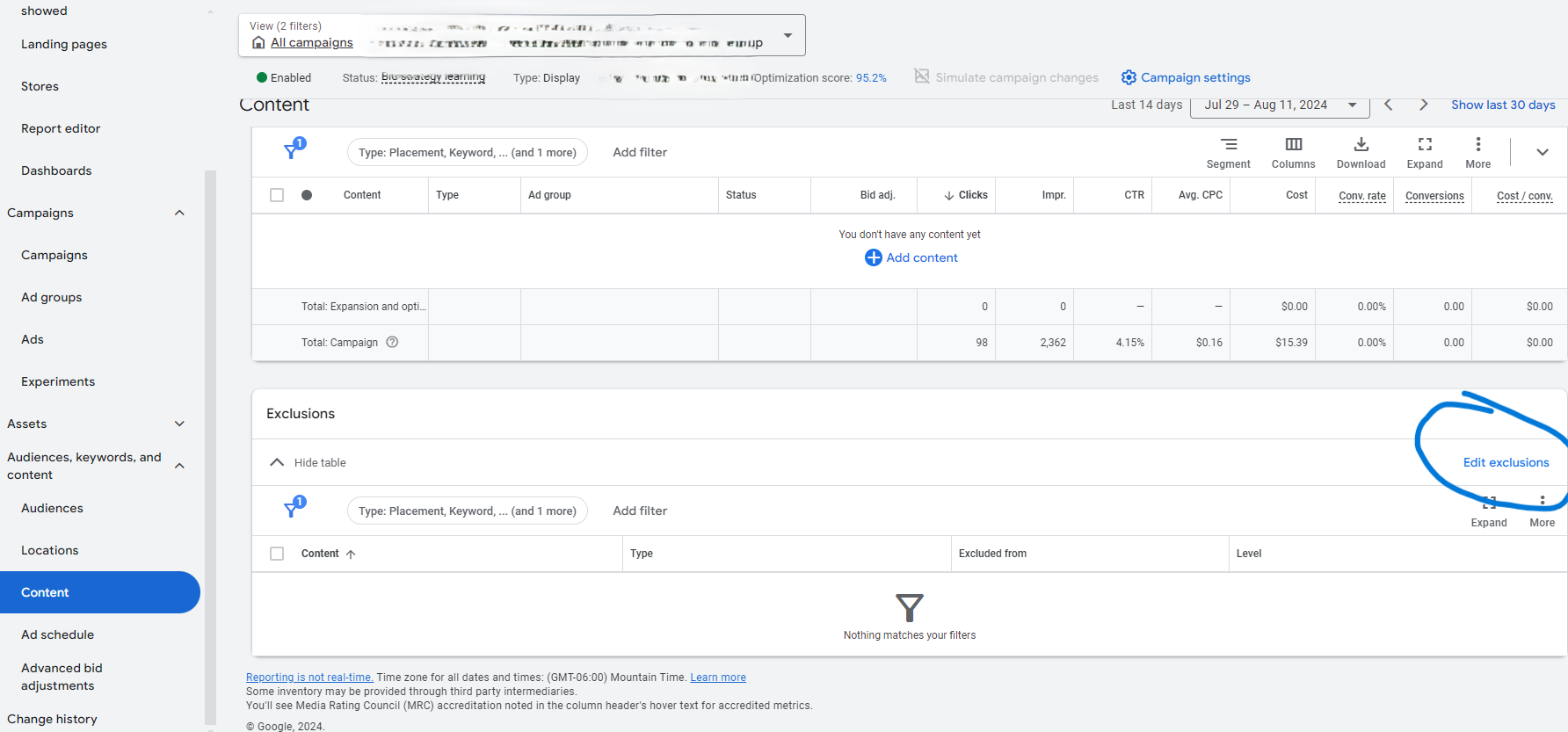This screenshot has height=732, width=1568.
Task: Click the Add content plus icon
Action: pos(873,257)
